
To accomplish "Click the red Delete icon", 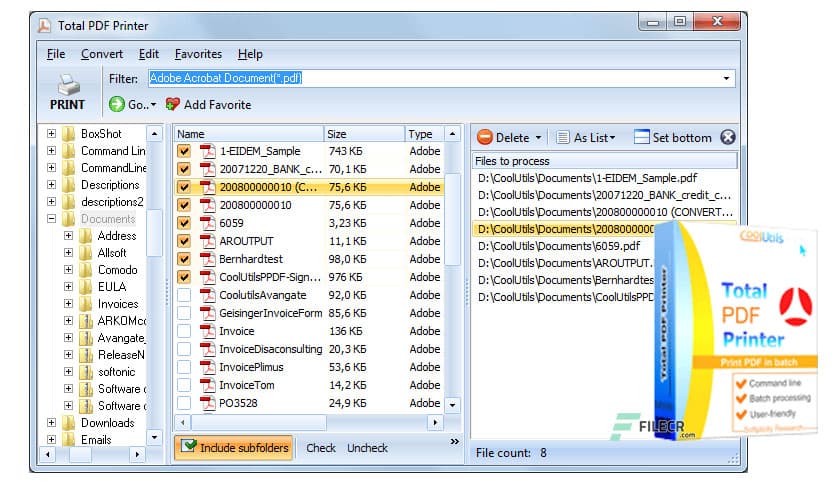I will point(485,137).
